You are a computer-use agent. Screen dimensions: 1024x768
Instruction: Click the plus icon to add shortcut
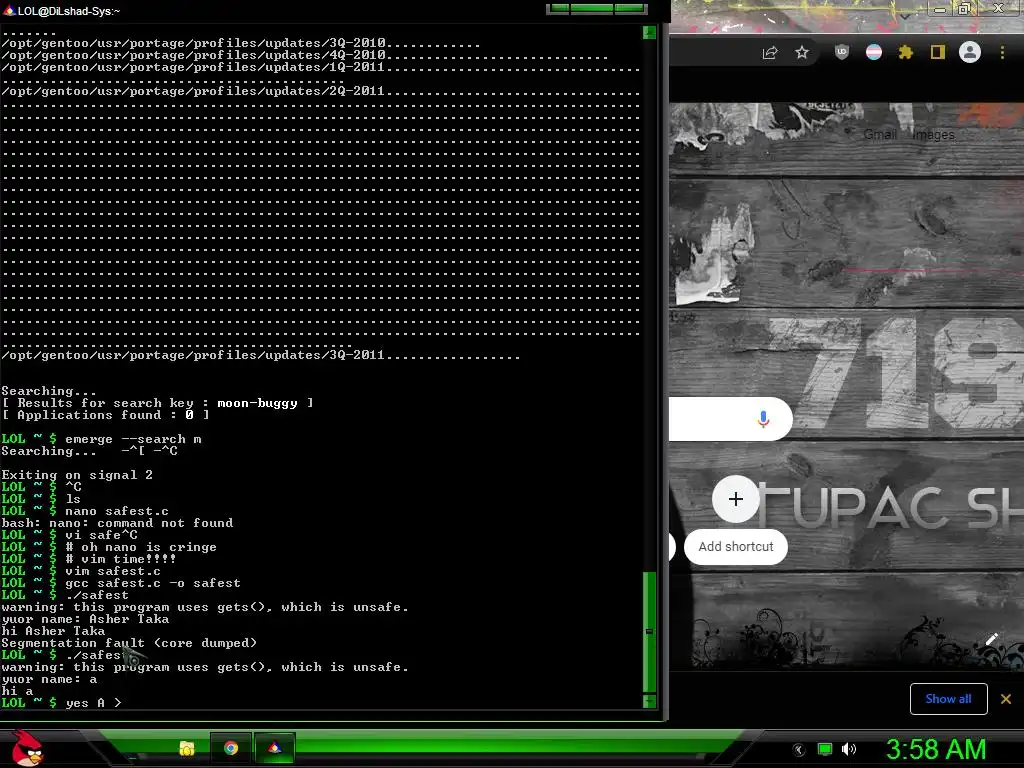click(x=736, y=499)
